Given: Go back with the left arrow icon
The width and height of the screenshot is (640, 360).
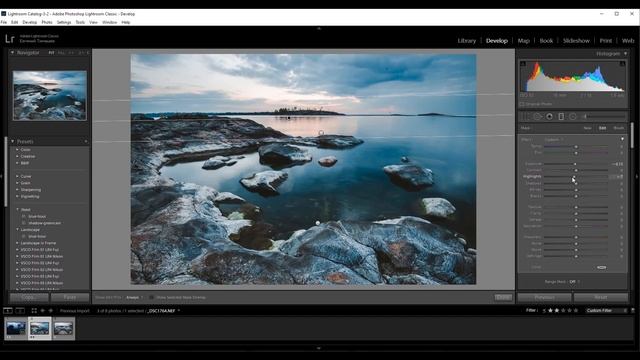Looking at the screenshot, I should click(42, 311).
